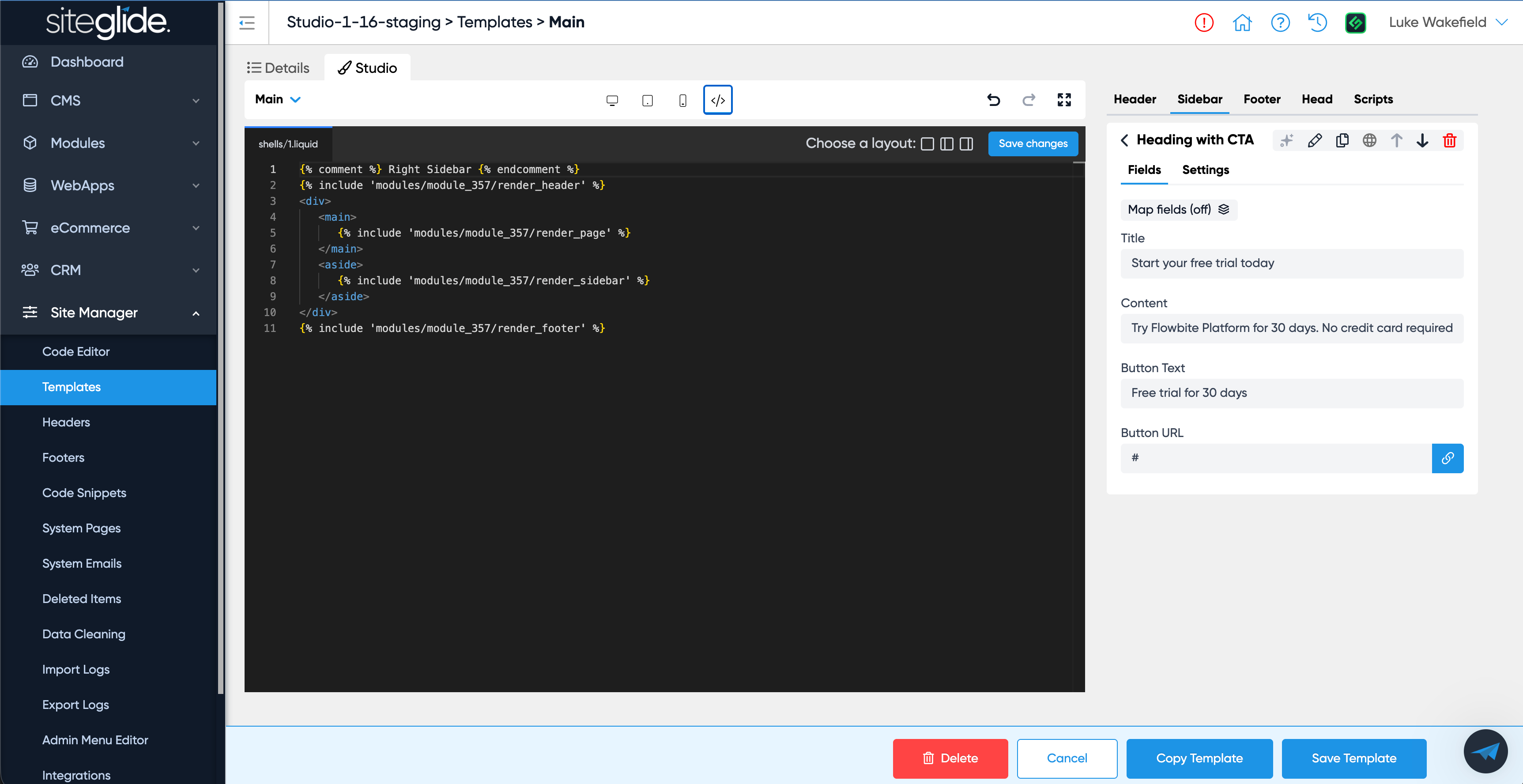Click Templates breadcrumb link

(494, 23)
